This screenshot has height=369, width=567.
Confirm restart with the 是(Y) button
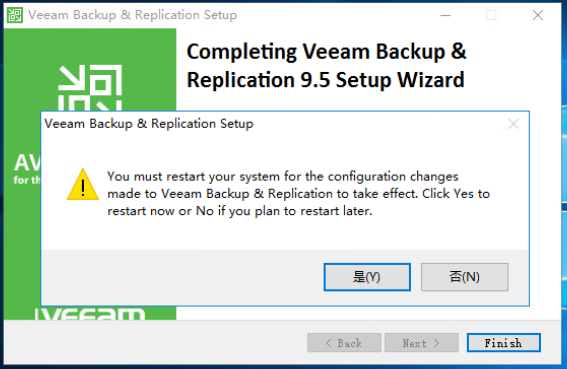[x=367, y=277]
